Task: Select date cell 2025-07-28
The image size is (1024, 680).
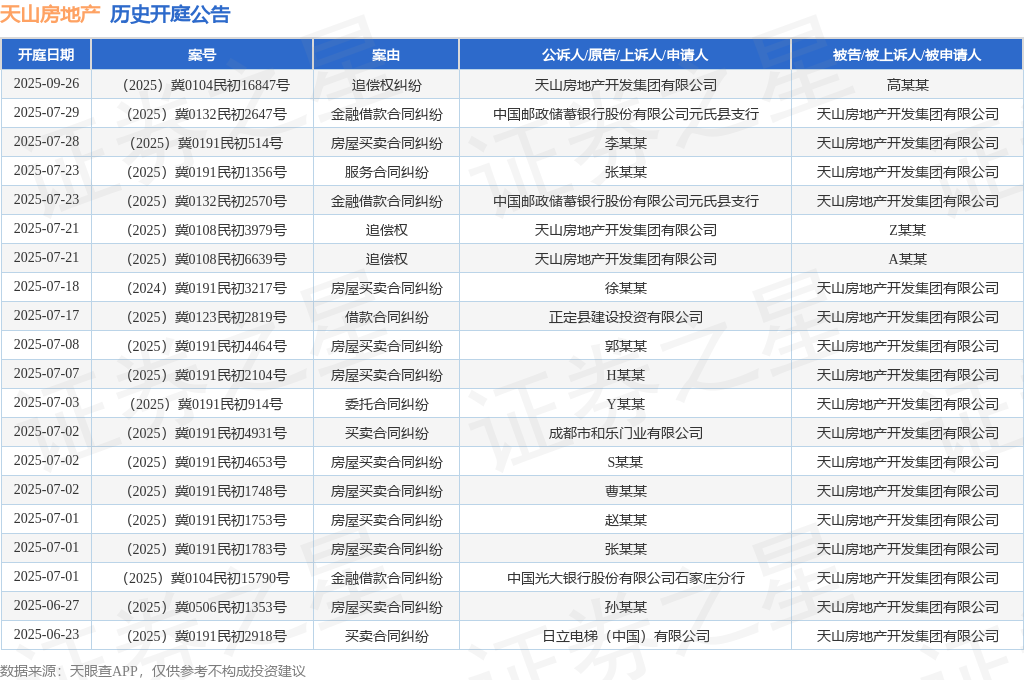Action: pyautogui.click(x=46, y=142)
